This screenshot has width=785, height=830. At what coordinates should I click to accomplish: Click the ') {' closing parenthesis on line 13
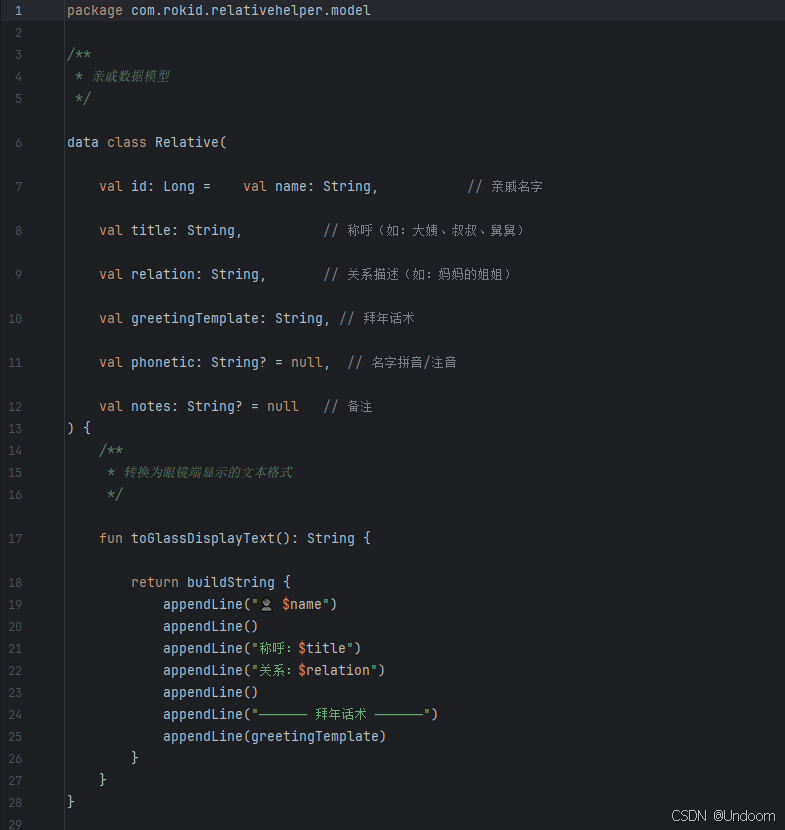(x=79, y=428)
